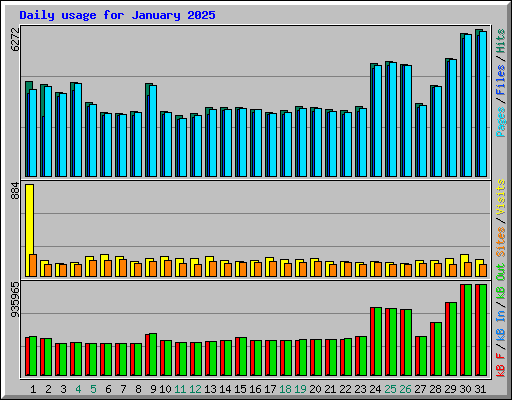Image resolution: width=512 pixels, height=400 pixels.
Task: Click day 30 on the x-axis
Action: 465,389
